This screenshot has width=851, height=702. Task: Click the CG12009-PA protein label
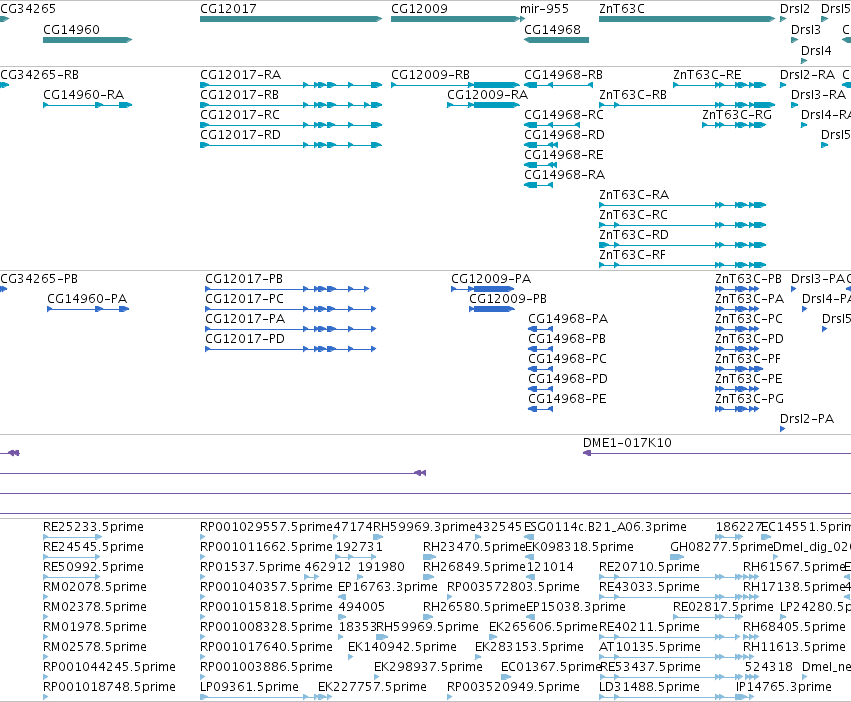pyautogui.click(x=491, y=279)
